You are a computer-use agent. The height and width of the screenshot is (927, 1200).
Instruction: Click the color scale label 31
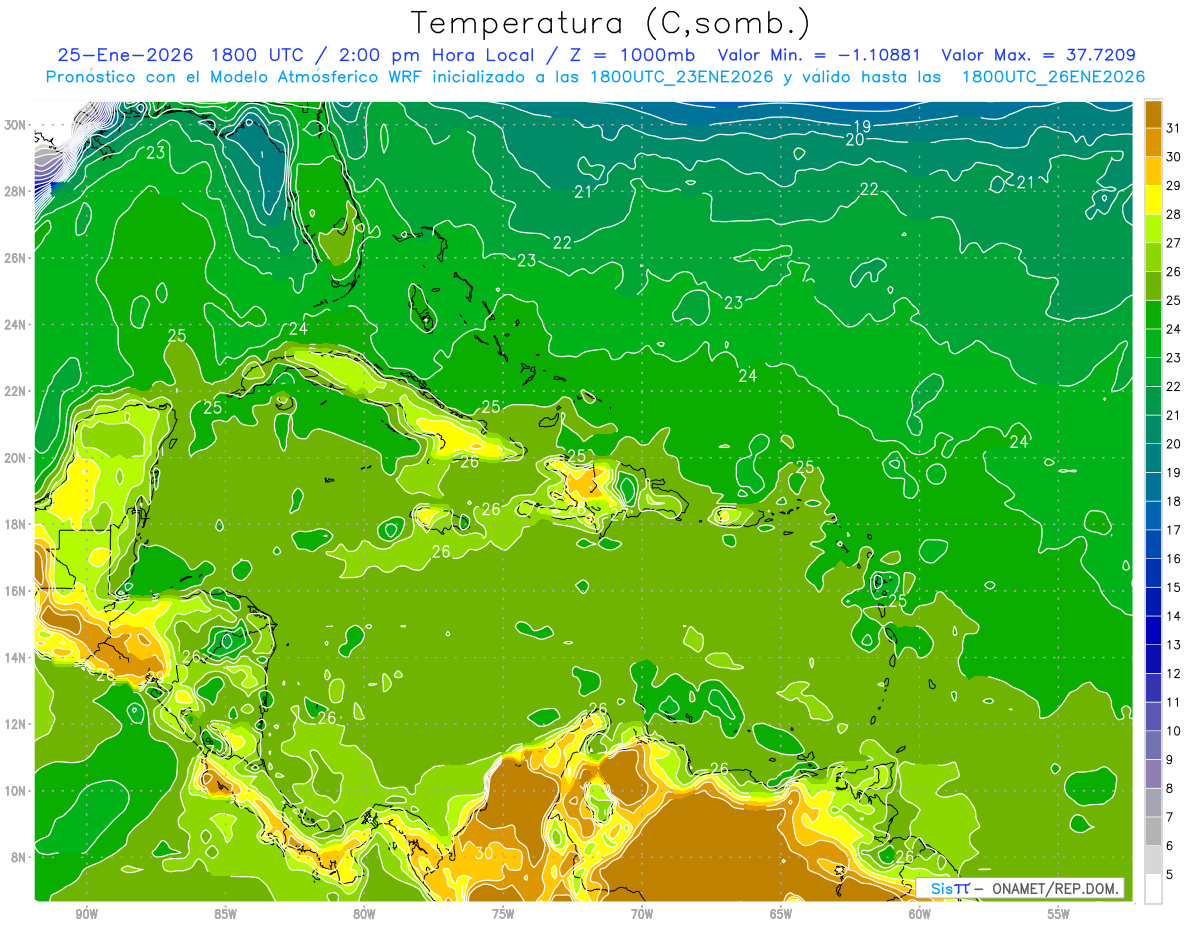click(1174, 128)
